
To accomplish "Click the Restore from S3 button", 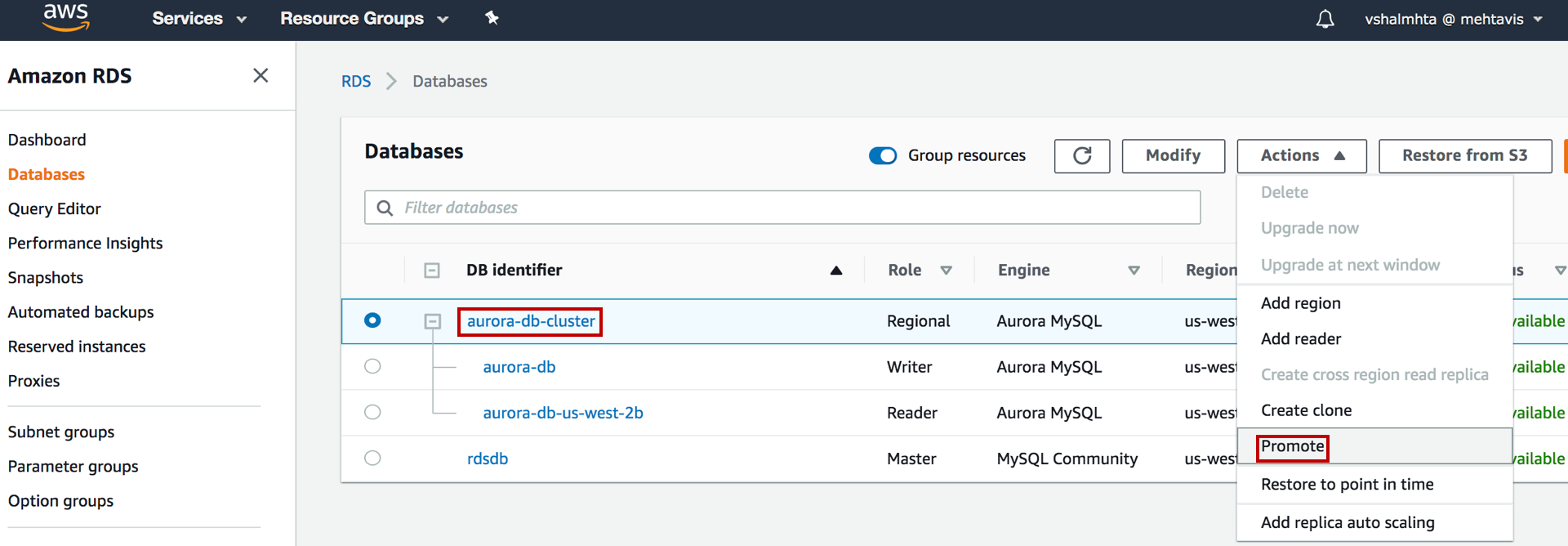I will 1465,155.
